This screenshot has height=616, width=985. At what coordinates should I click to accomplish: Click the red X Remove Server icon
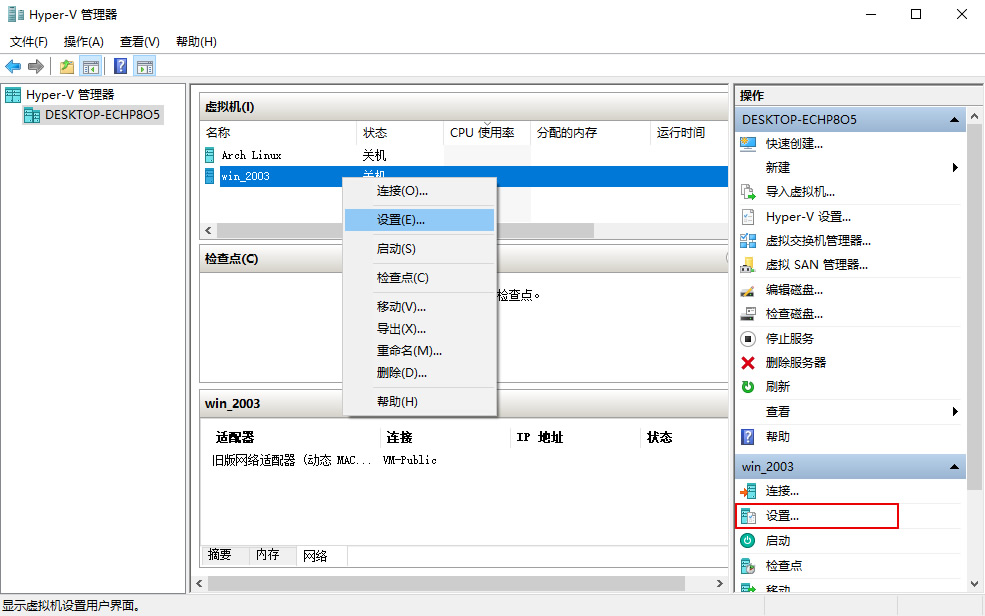748,362
